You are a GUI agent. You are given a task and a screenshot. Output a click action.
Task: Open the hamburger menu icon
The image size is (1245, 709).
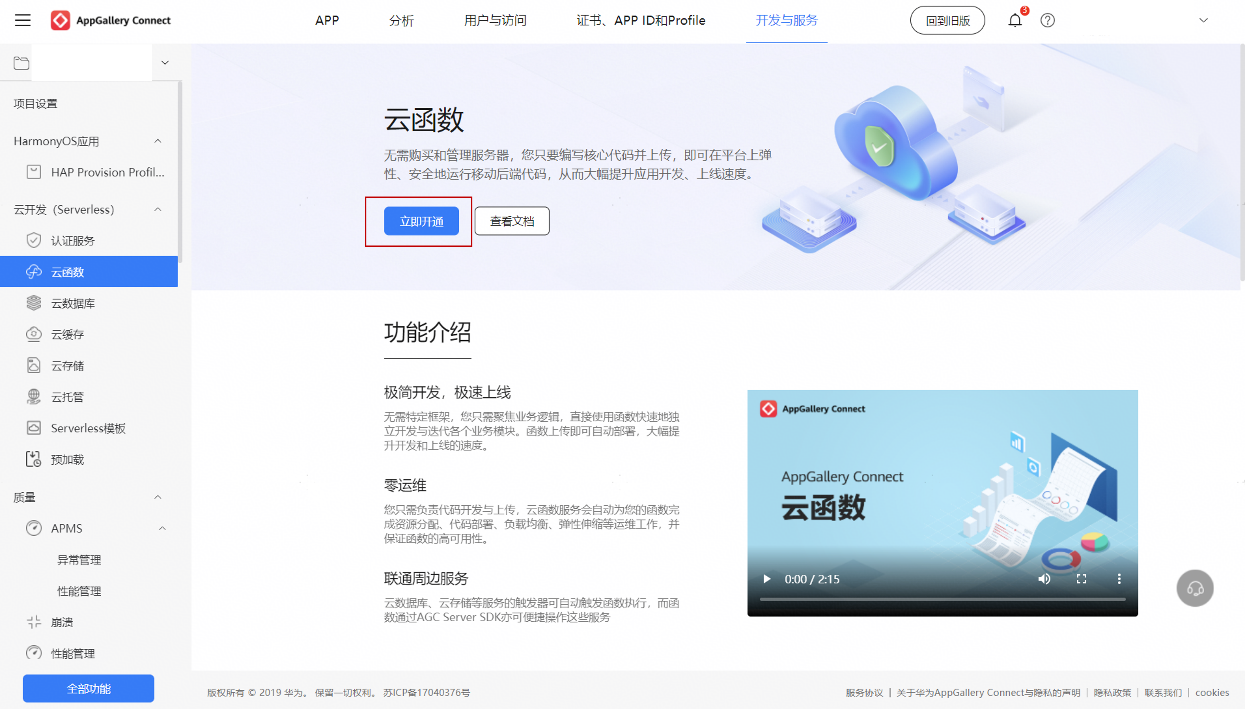point(23,20)
